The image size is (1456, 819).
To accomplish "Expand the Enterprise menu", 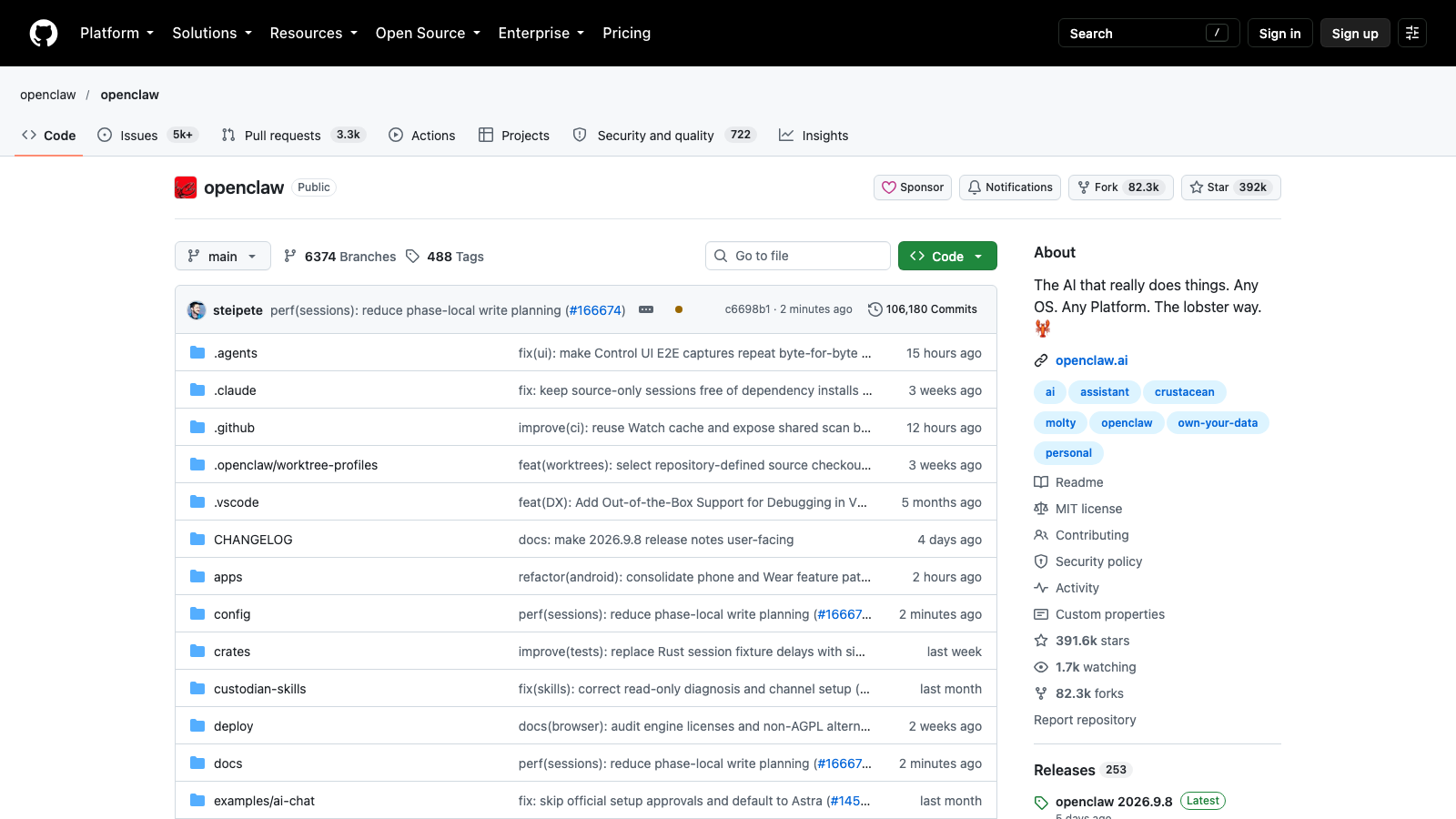I will pyautogui.click(x=541, y=33).
